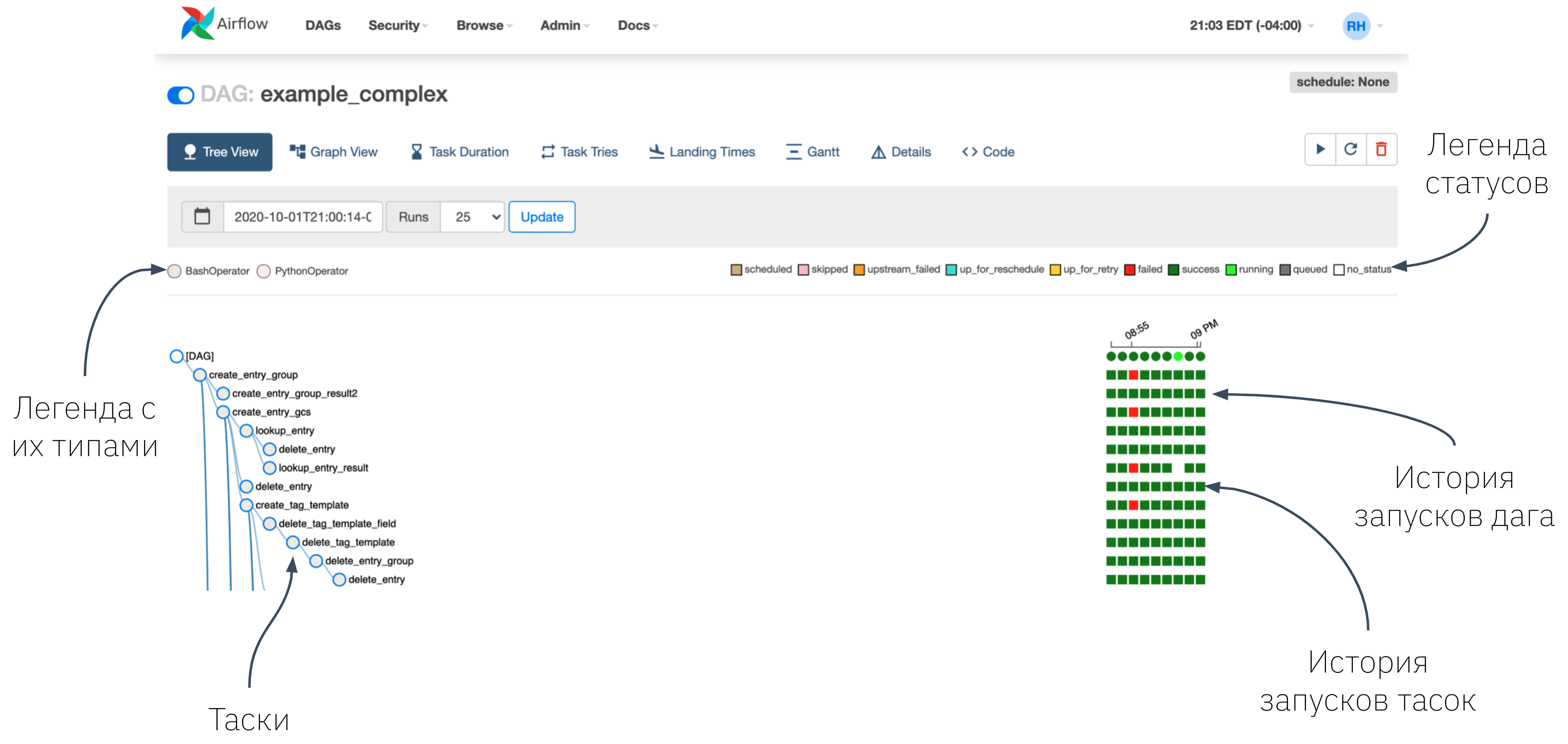Select the create_entry_group_result2 task node
Image resolution: width=1568 pixels, height=744 pixels.
point(223,394)
